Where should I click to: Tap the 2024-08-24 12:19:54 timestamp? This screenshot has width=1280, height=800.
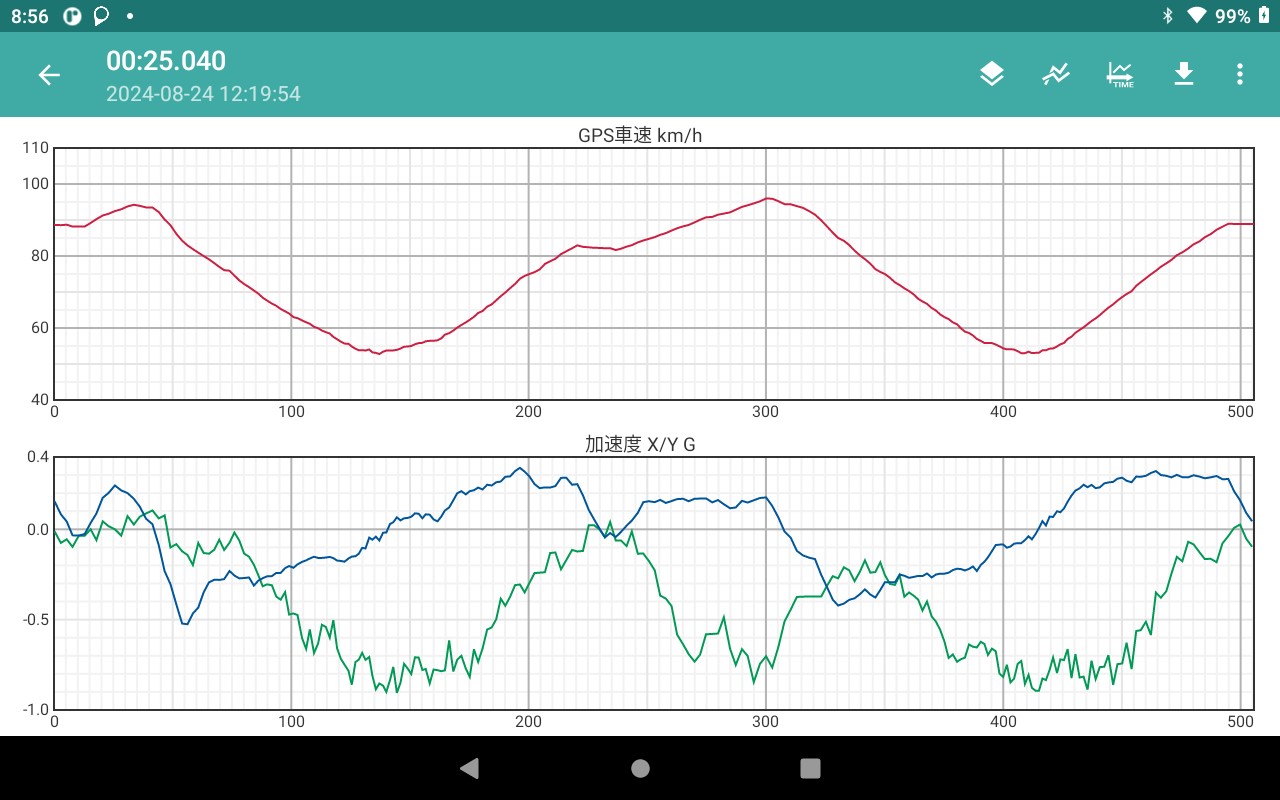click(x=203, y=94)
